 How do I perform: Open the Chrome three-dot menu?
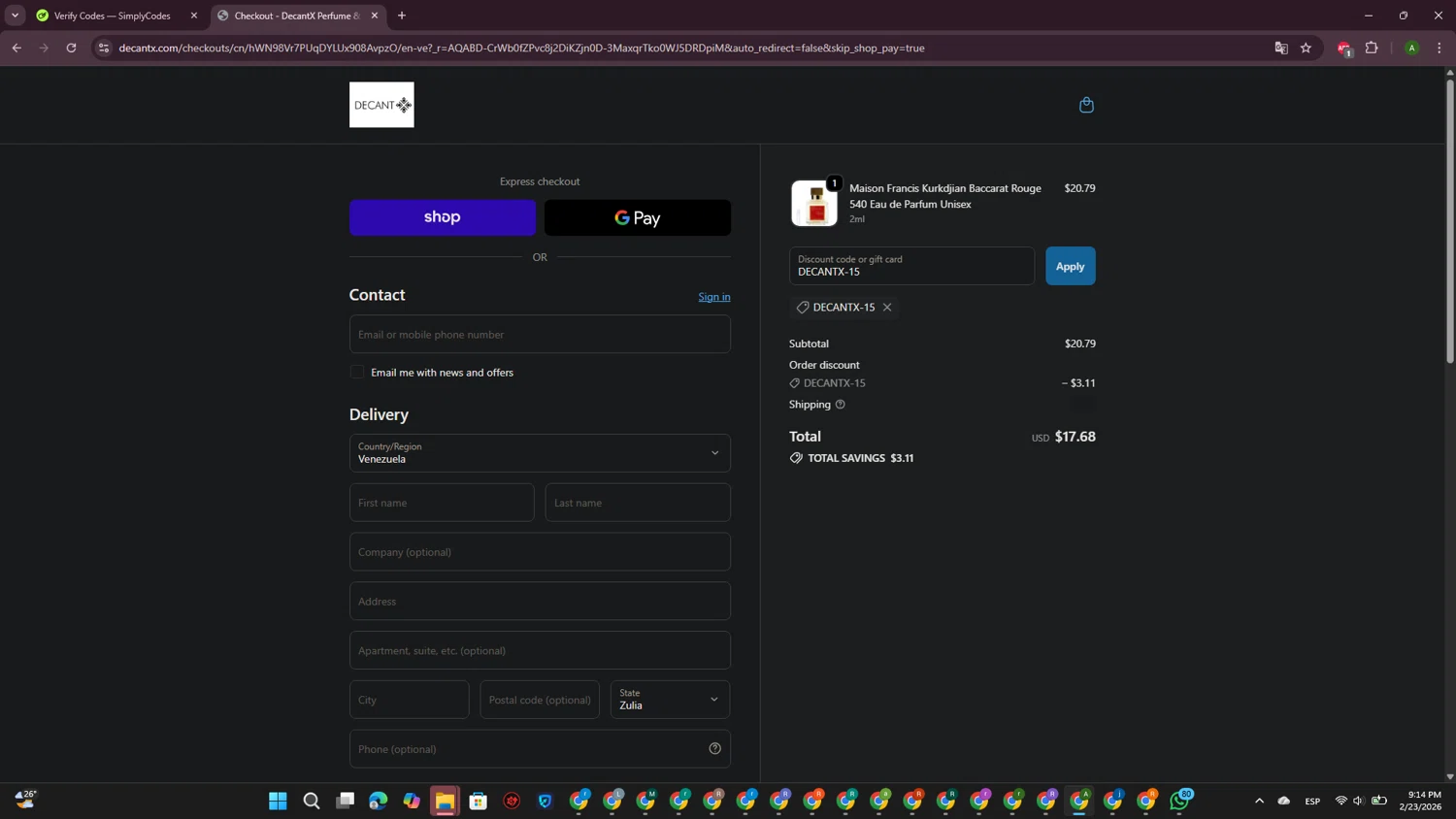tap(1439, 48)
